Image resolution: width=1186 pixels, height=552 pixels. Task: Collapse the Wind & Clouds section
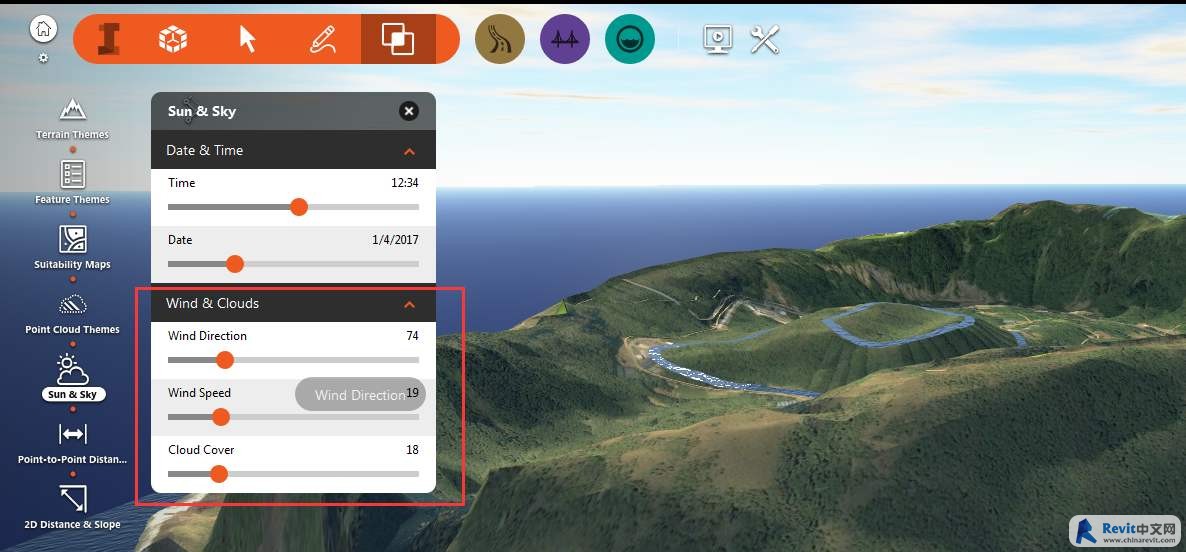pos(409,304)
